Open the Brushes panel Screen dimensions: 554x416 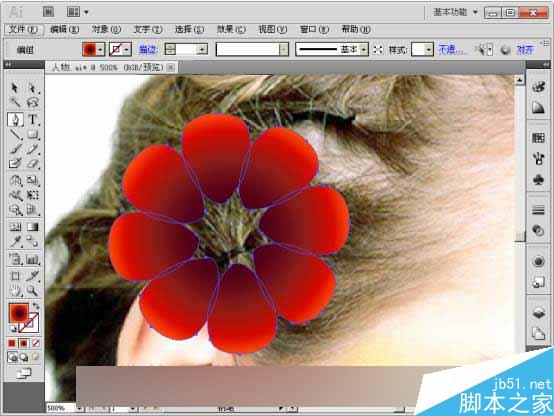pyautogui.click(x=538, y=159)
